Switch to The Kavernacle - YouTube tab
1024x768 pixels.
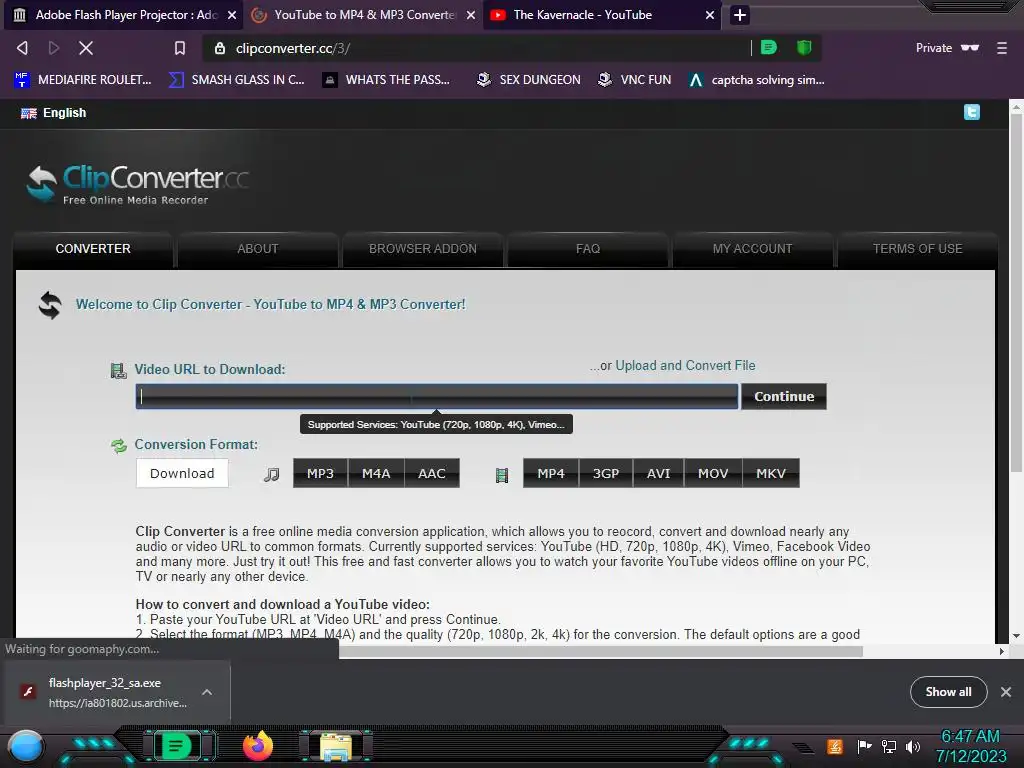click(x=601, y=15)
